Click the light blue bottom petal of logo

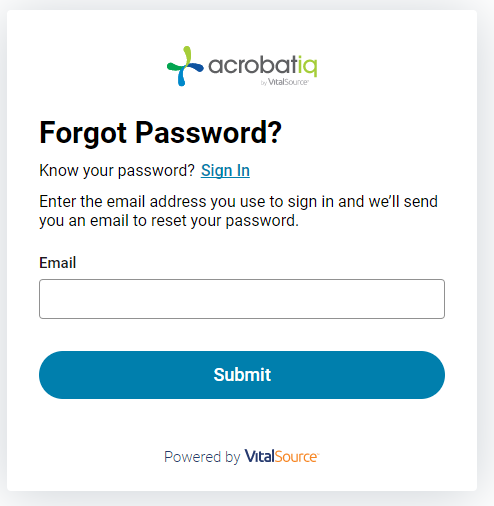pos(182,77)
